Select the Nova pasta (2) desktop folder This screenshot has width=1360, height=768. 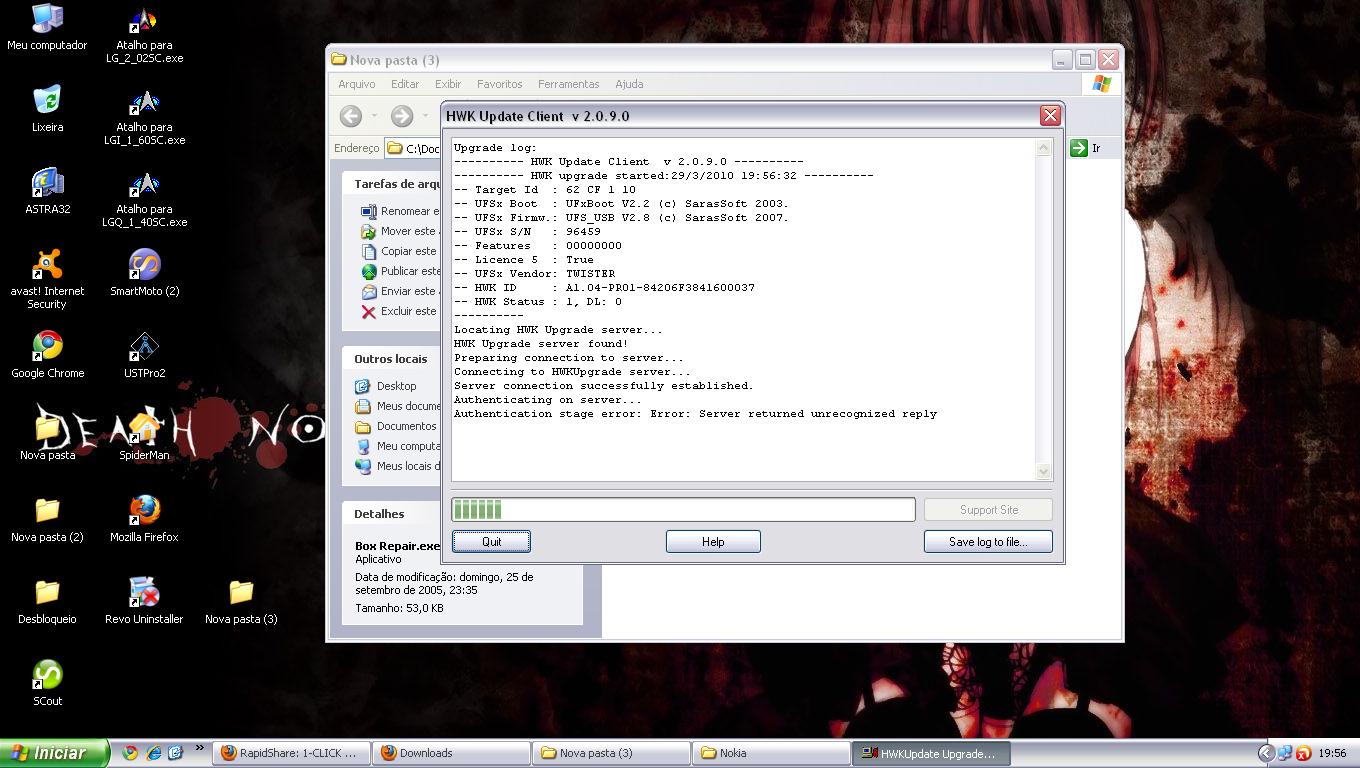(47, 519)
